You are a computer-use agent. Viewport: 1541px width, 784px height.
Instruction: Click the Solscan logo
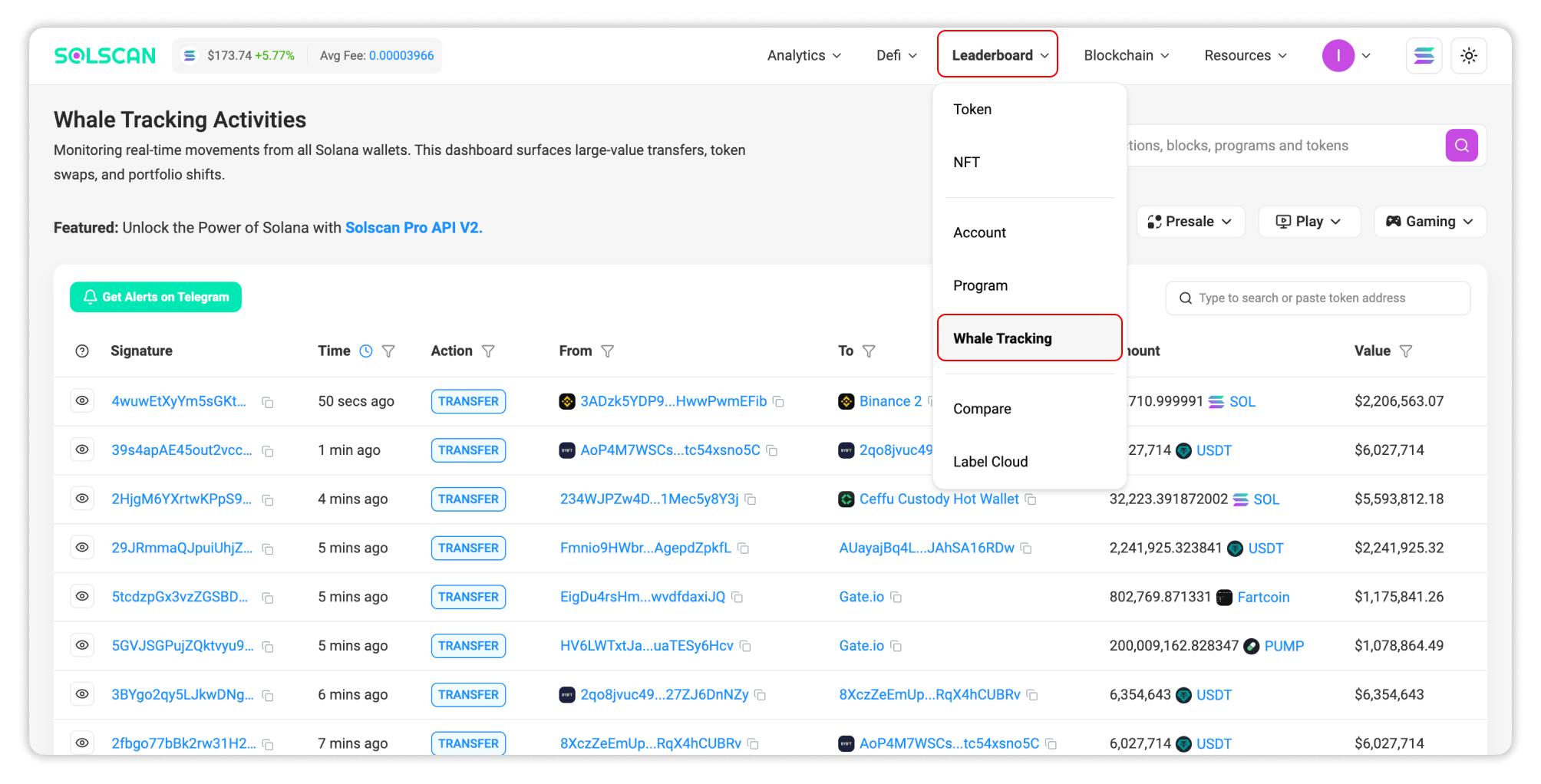click(105, 56)
